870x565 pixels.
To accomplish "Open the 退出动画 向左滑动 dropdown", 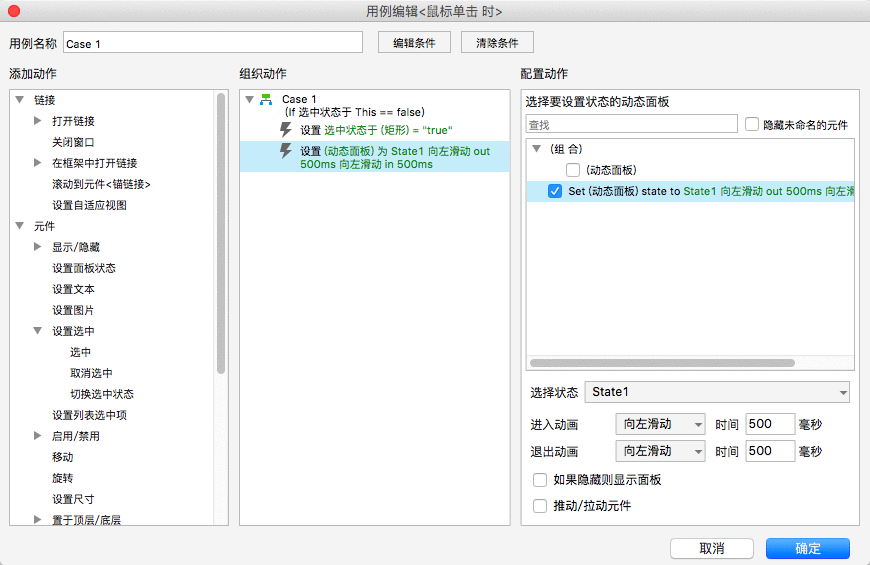I will (x=660, y=451).
